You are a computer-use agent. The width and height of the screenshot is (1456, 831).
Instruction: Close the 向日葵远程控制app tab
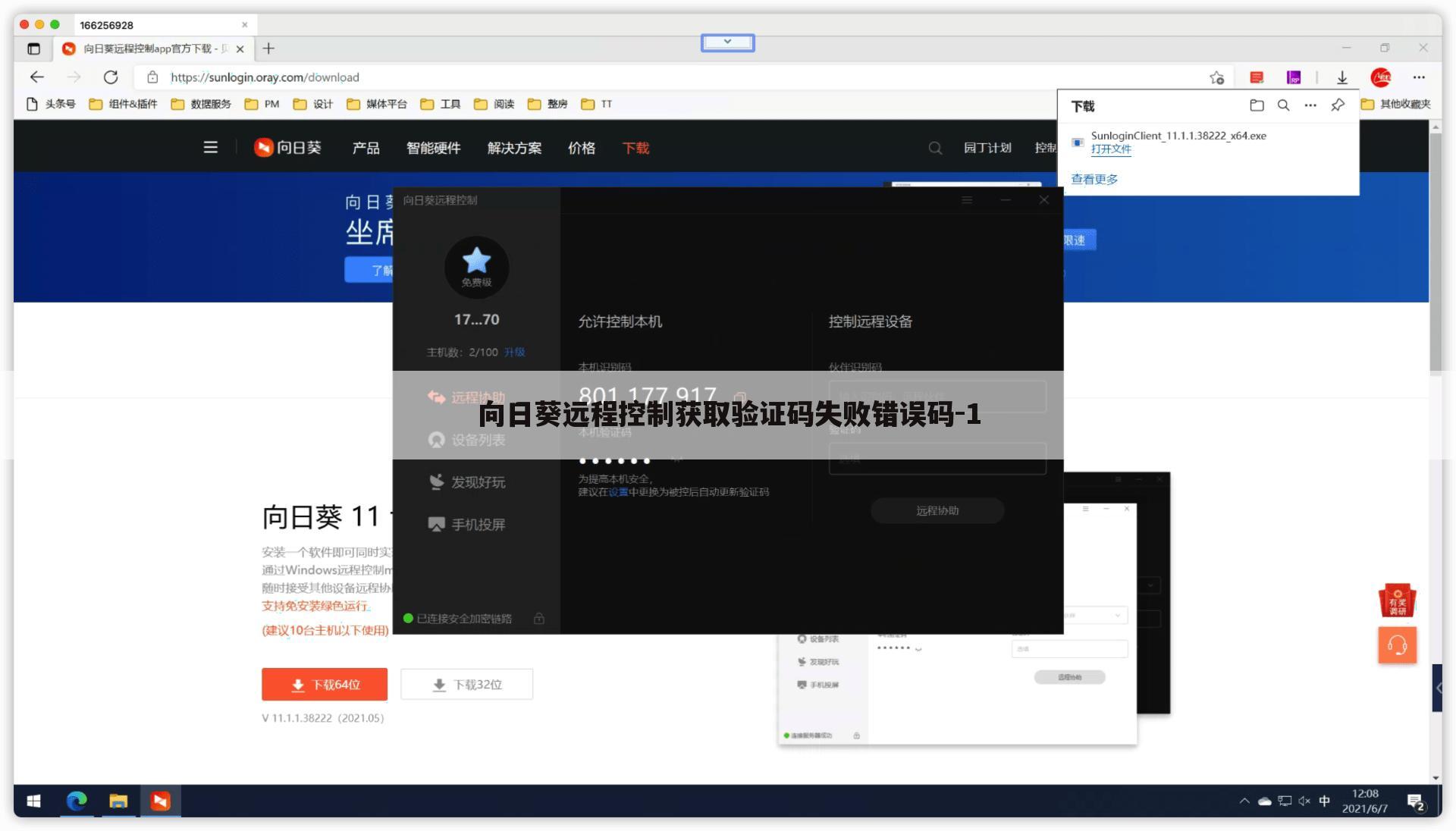240,49
